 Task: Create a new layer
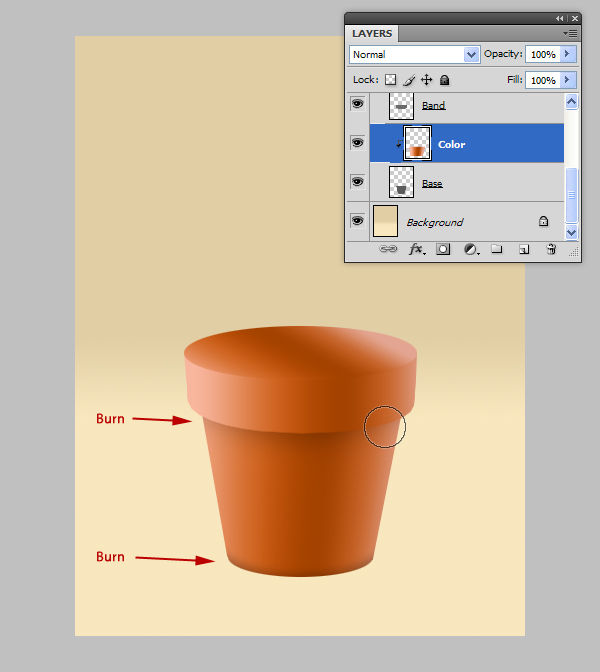(523, 250)
